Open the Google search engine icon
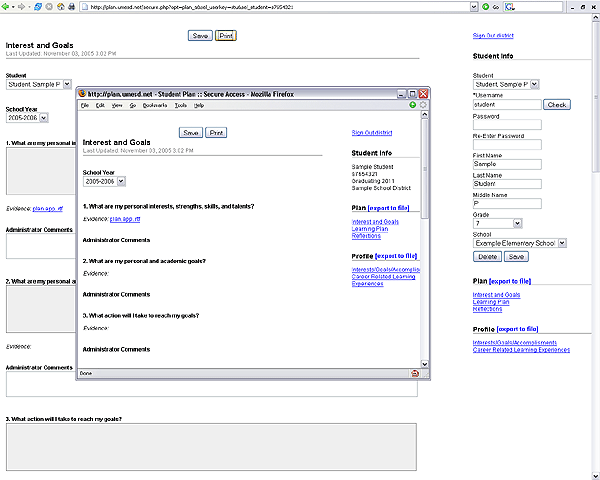Image resolution: width=600 pixels, height=480 pixels. coord(510,7)
